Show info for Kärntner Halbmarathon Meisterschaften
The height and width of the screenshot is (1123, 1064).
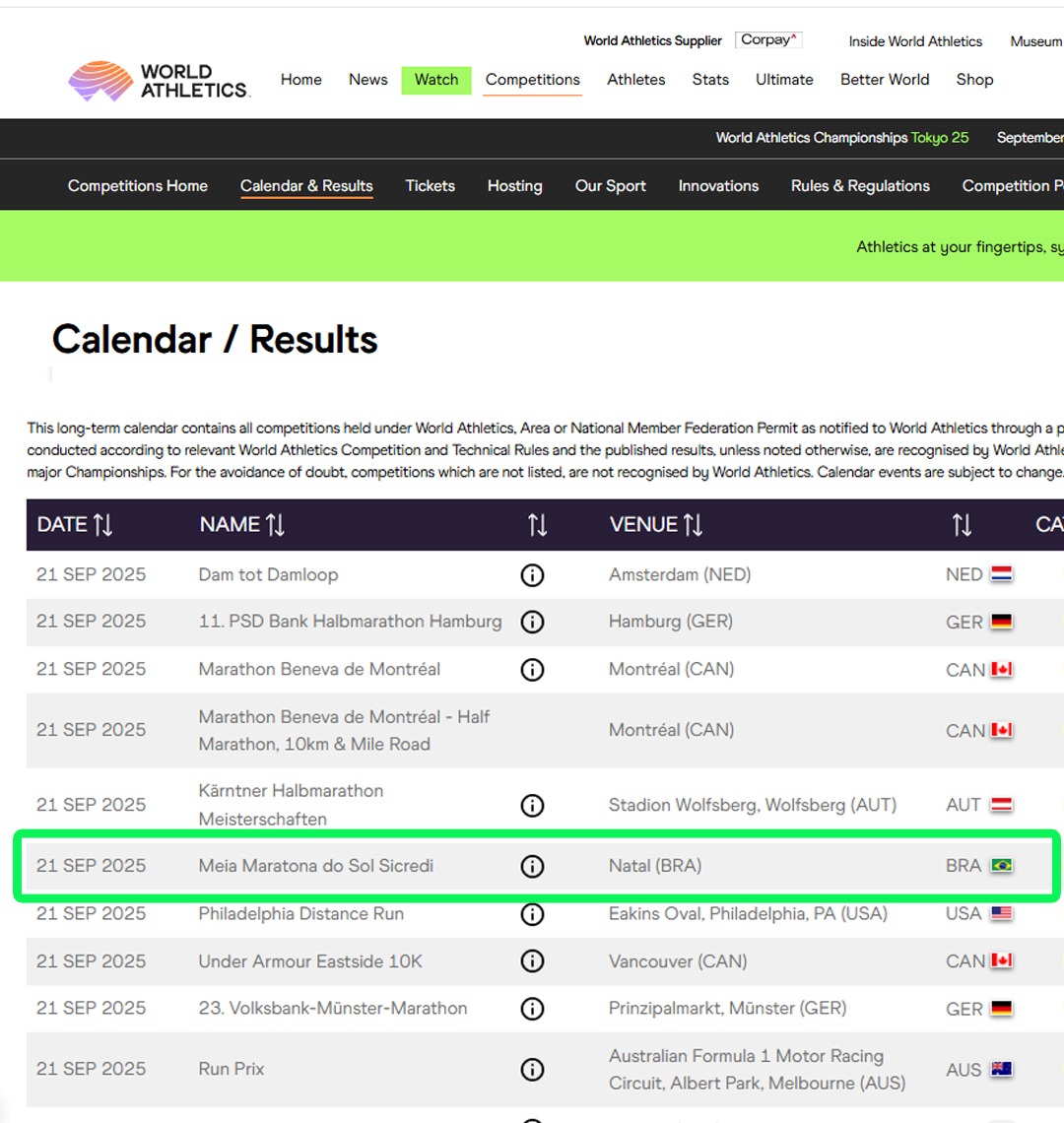[532, 806]
